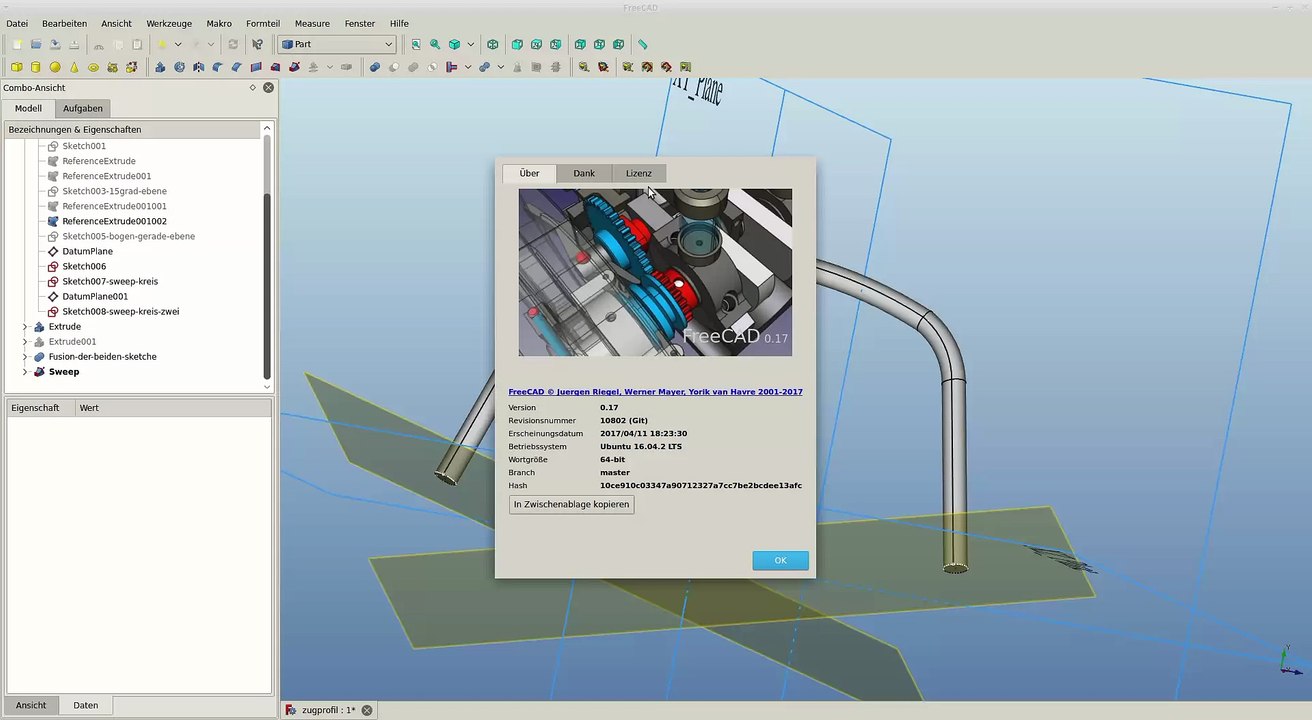Open the Datei menu

(x=17, y=23)
